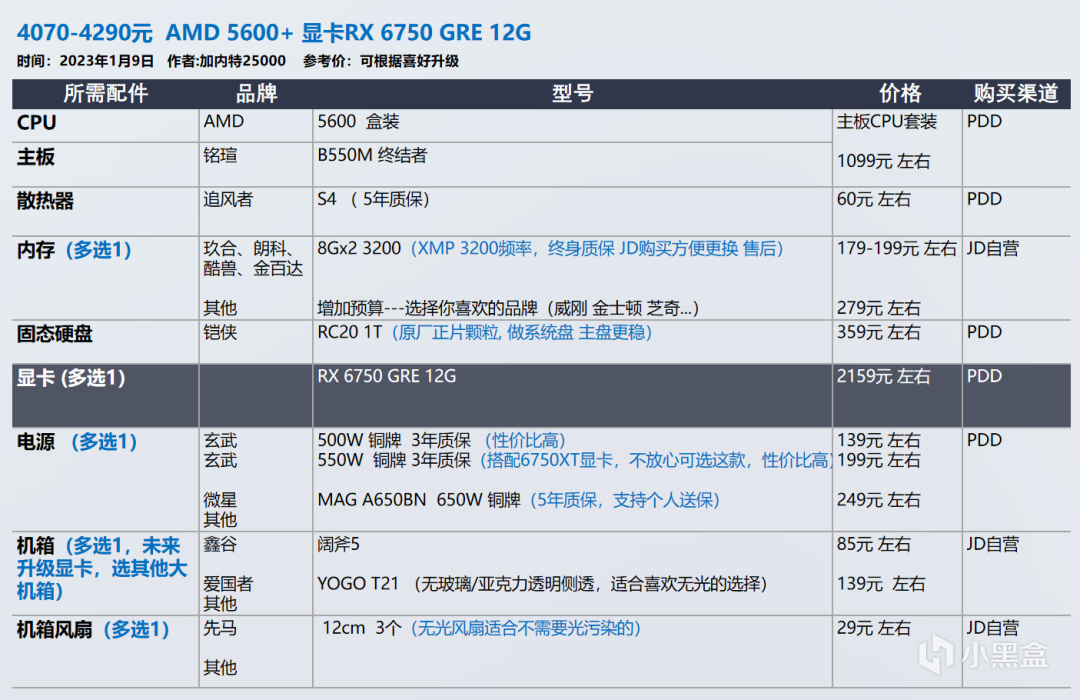Select the '显卡 (多选1)' row label

point(71,378)
